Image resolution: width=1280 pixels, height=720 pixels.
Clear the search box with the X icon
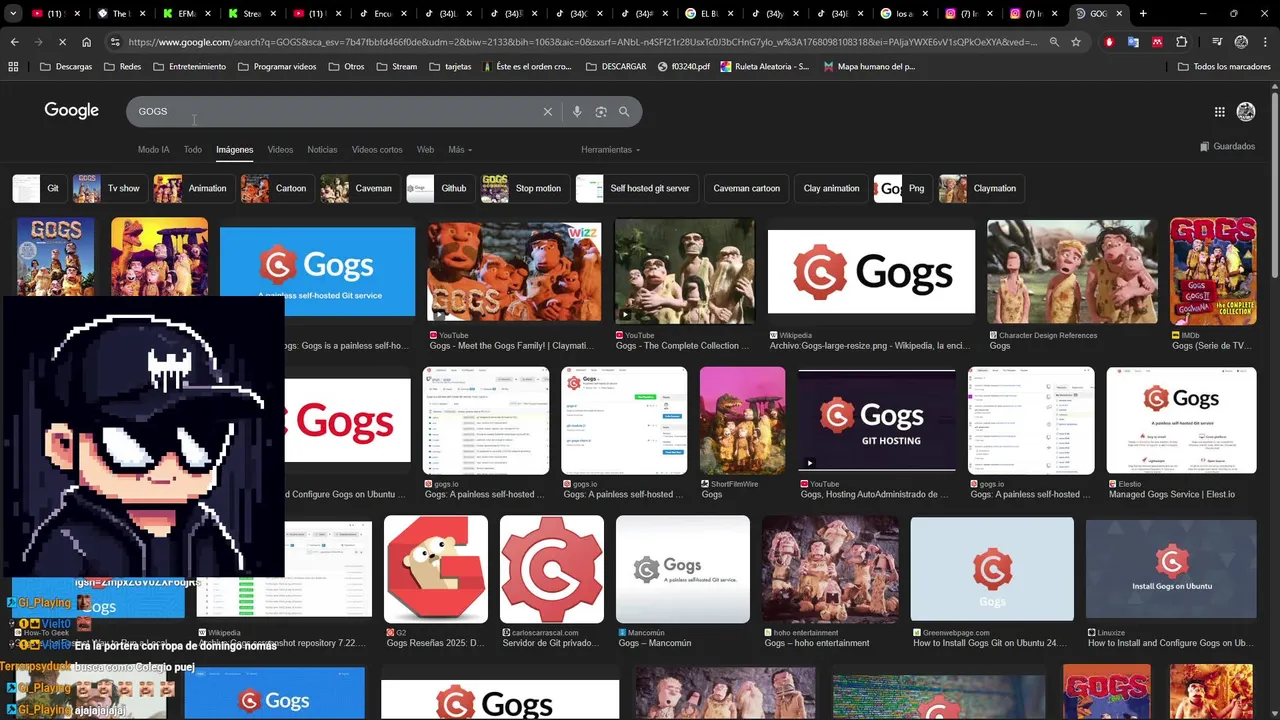point(547,112)
